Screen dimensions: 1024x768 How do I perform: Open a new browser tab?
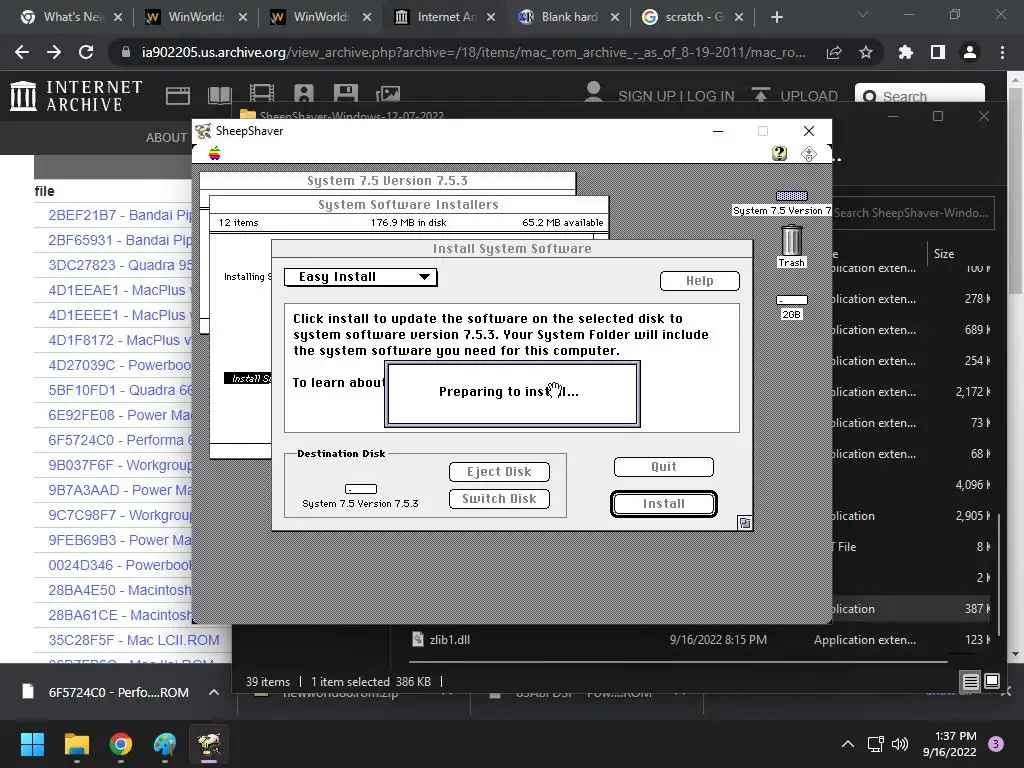click(776, 17)
